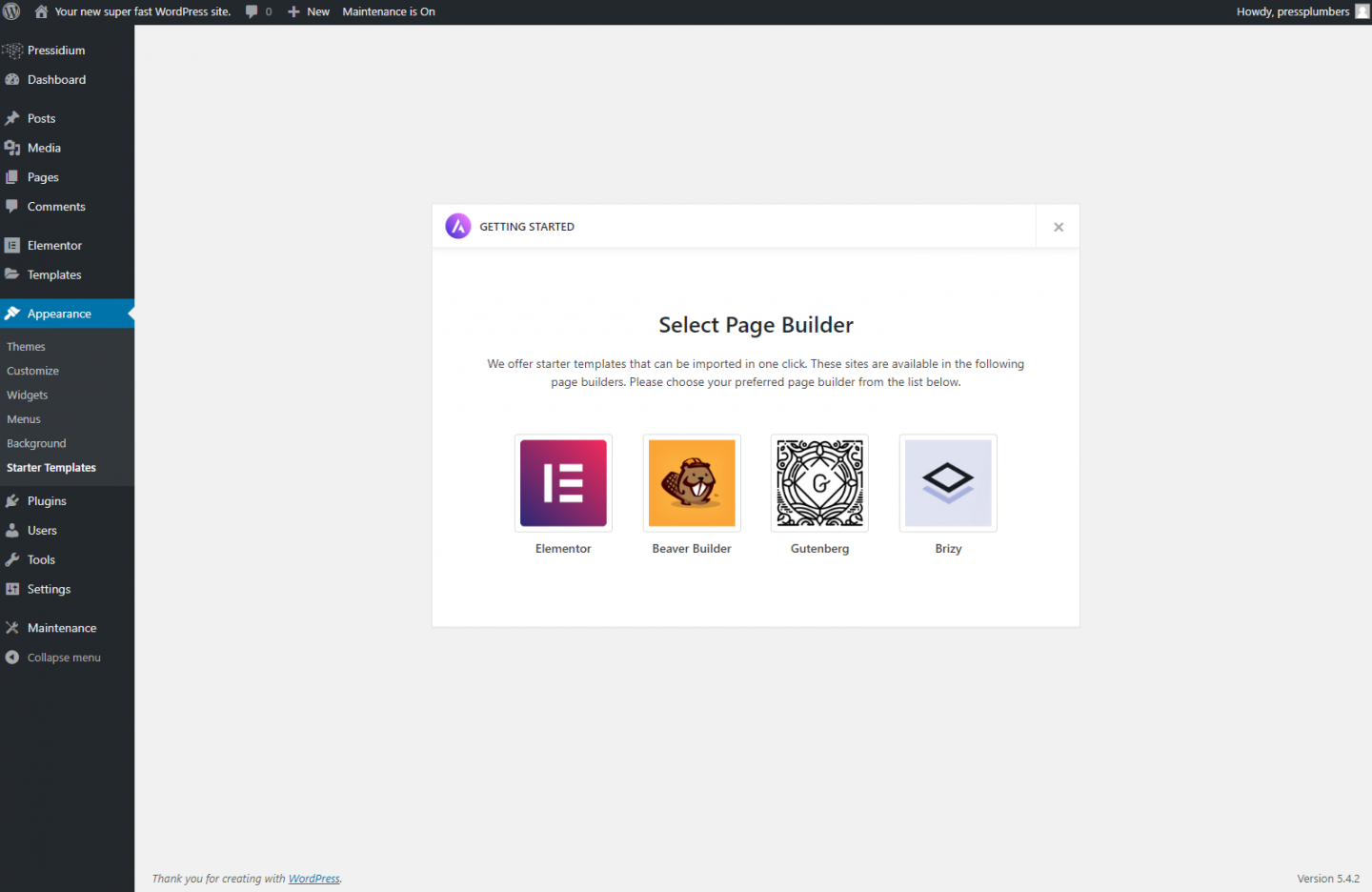
Task: Click the Elementor sidebar icon
Action: point(12,245)
